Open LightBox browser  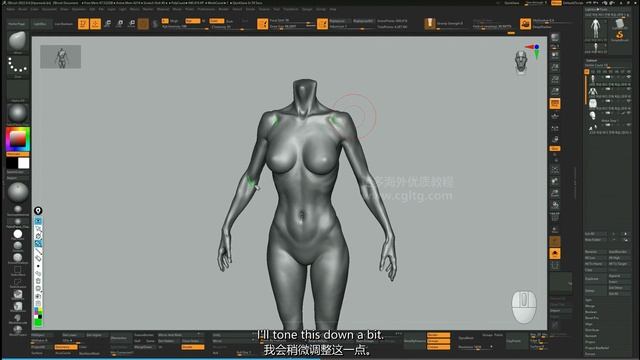[40, 24]
